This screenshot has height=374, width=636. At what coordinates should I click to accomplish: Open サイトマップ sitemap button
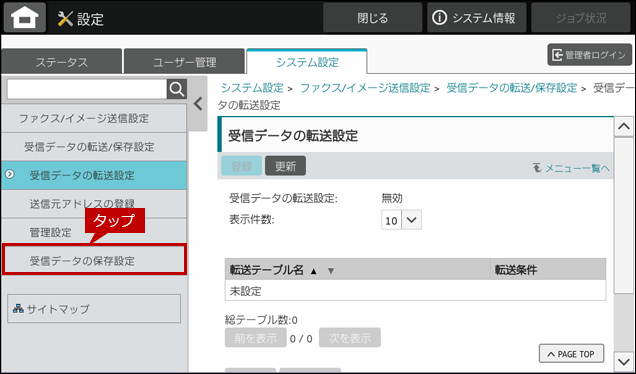[x=94, y=309]
